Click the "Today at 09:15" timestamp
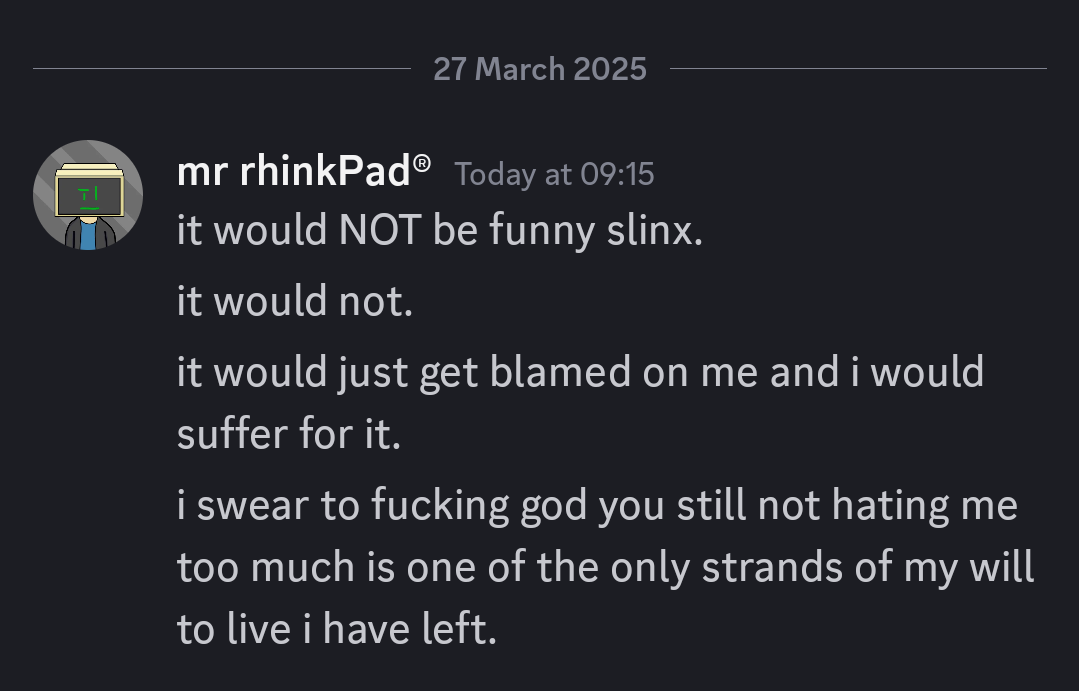The width and height of the screenshot is (1079, 691). point(554,174)
